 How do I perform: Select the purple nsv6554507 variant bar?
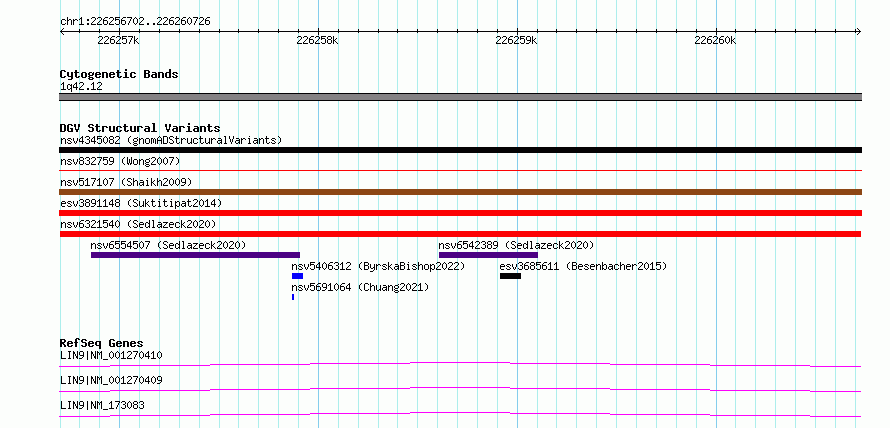tap(195, 255)
